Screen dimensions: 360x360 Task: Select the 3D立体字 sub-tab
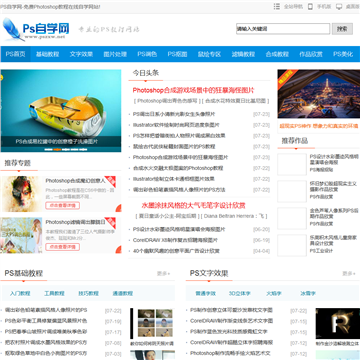pos(239,294)
